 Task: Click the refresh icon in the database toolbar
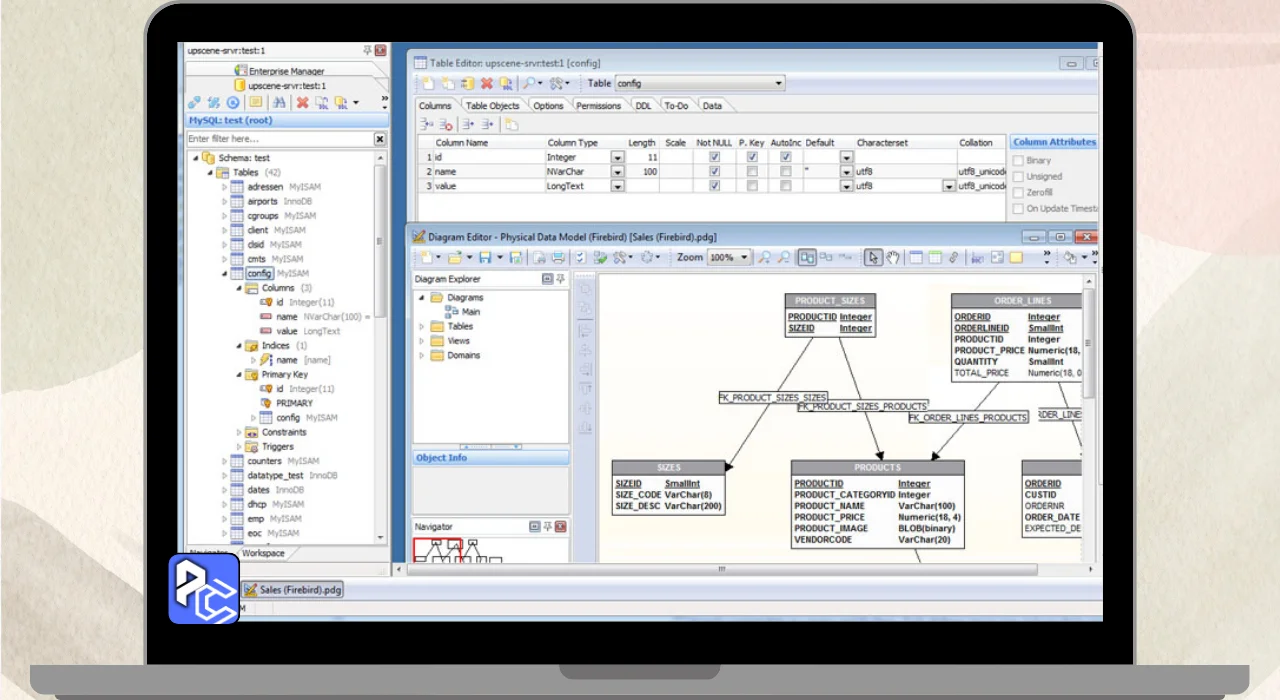pos(233,102)
